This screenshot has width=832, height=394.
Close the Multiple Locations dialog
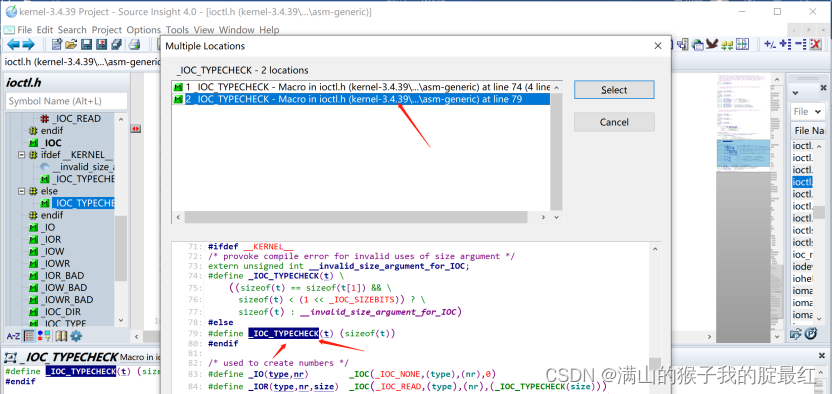click(658, 46)
